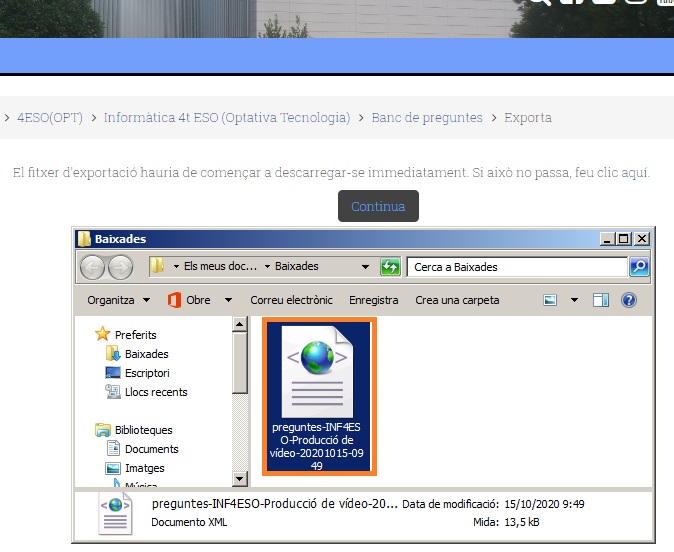Click Els meus doc... breadcrumb
The height and width of the screenshot is (552, 674).
[x=221, y=267]
